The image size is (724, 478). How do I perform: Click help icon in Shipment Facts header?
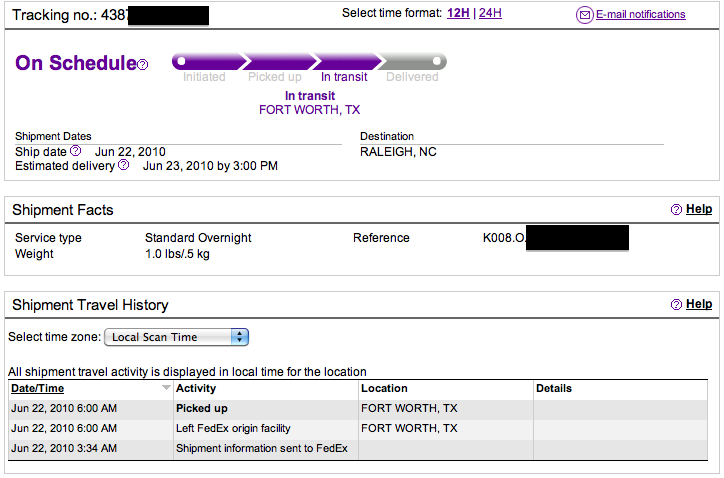676,210
